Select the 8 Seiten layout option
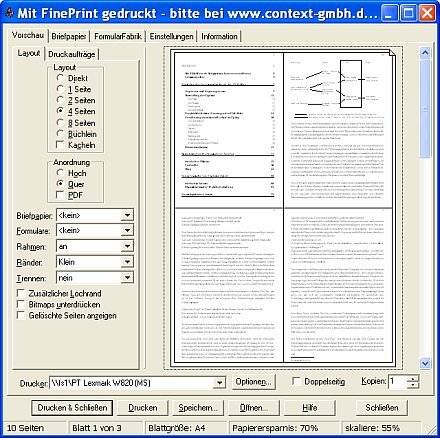 pos(60,122)
